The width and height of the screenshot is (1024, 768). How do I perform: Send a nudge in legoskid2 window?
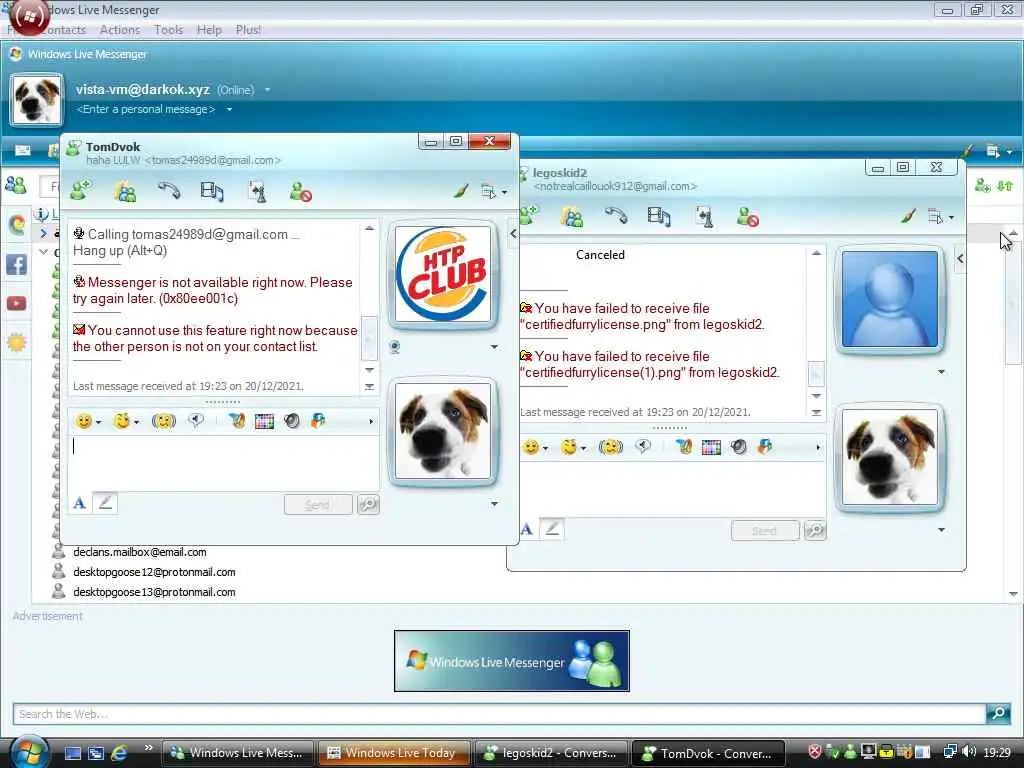coord(610,447)
